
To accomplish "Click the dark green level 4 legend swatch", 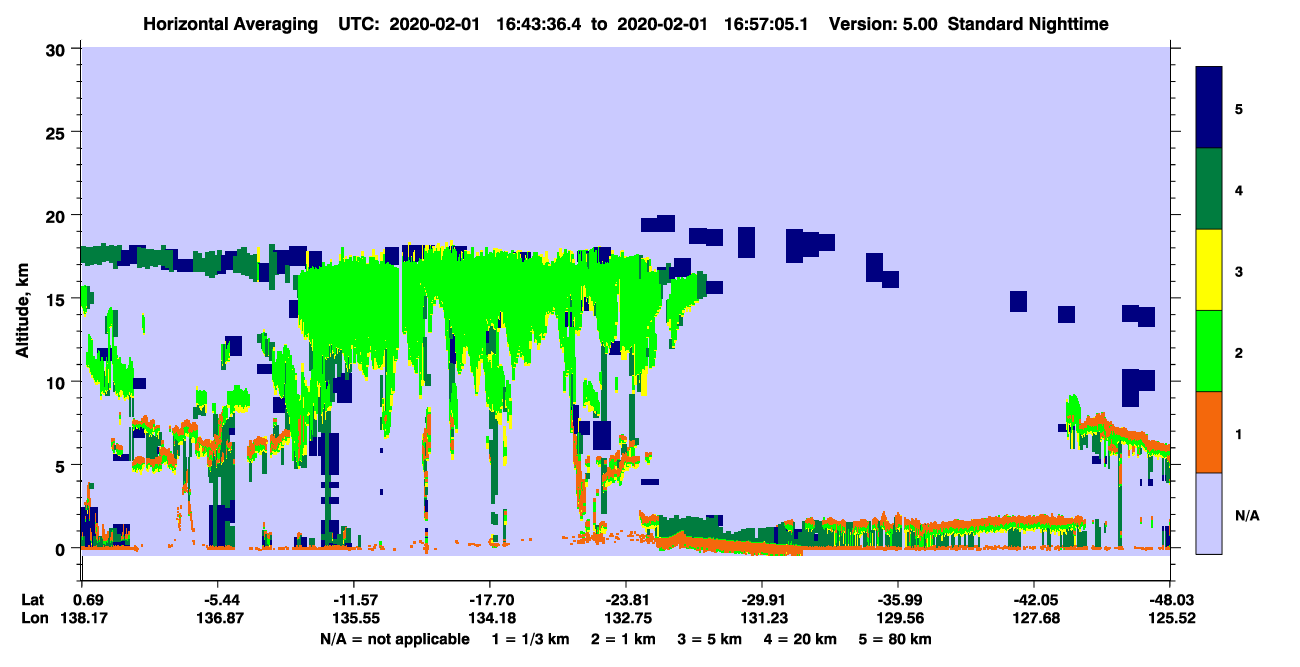I will (1209, 189).
